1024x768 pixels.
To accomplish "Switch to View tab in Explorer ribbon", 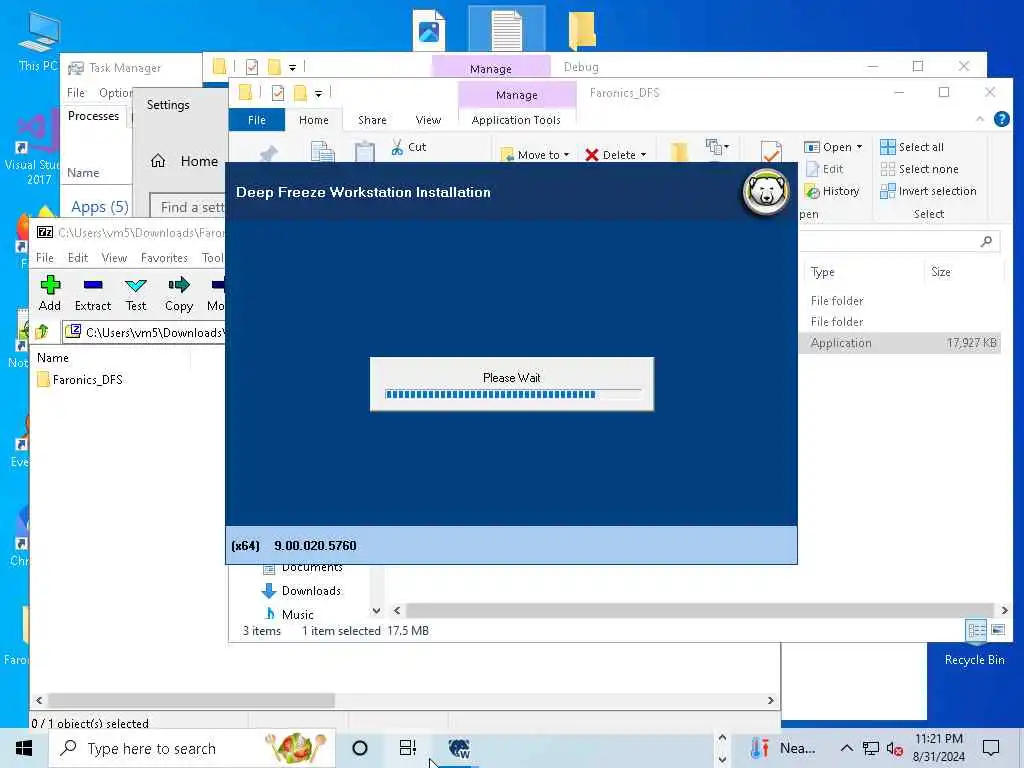I will click(x=428, y=120).
